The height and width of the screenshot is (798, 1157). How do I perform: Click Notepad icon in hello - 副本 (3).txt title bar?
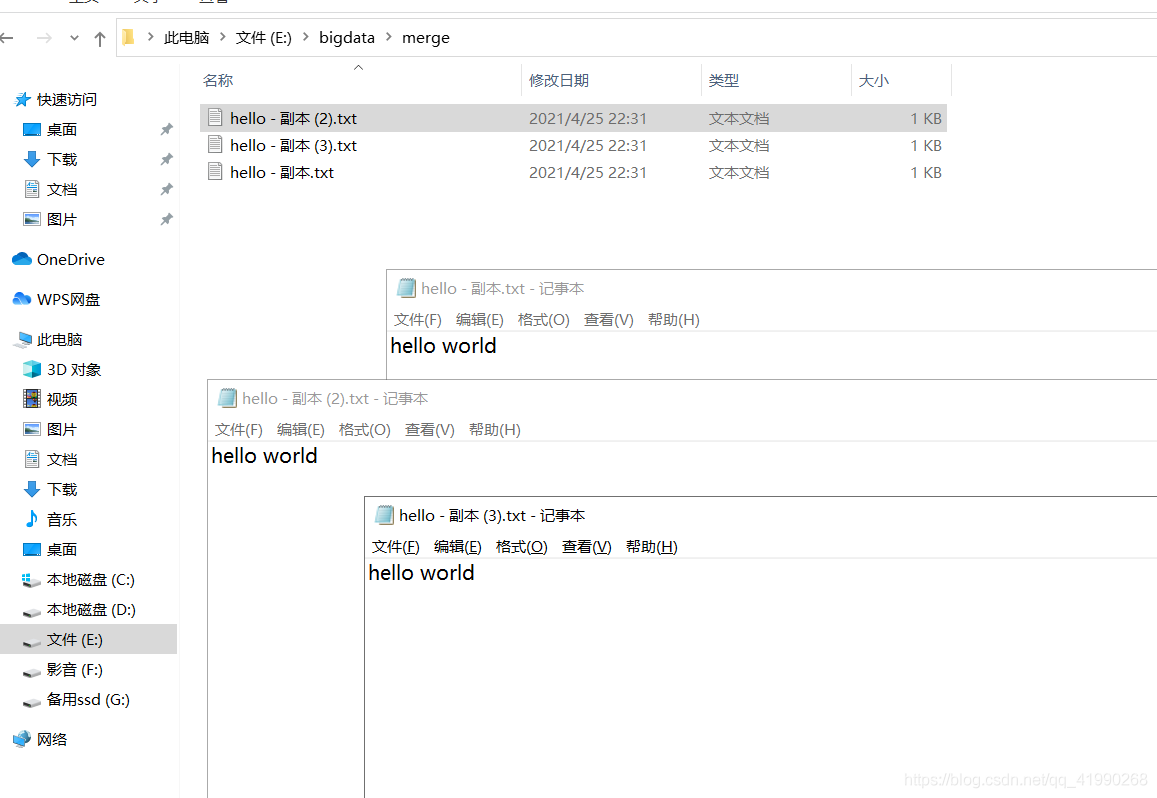click(384, 515)
